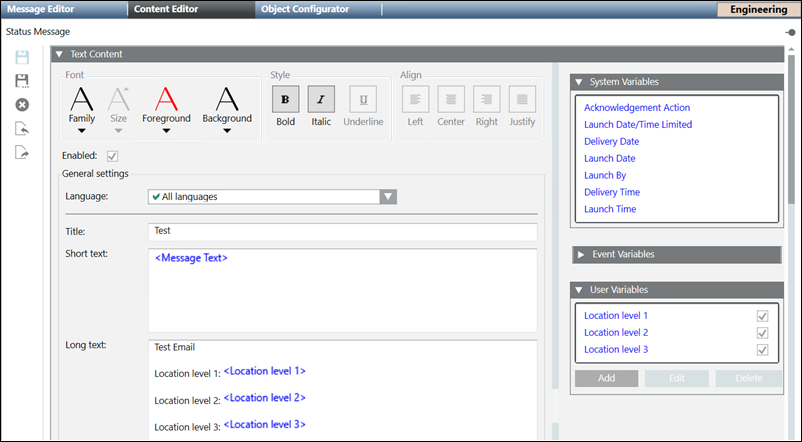Click the Add user variable button
This screenshot has height=442, width=802.
pyautogui.click(x=606, y=379)
